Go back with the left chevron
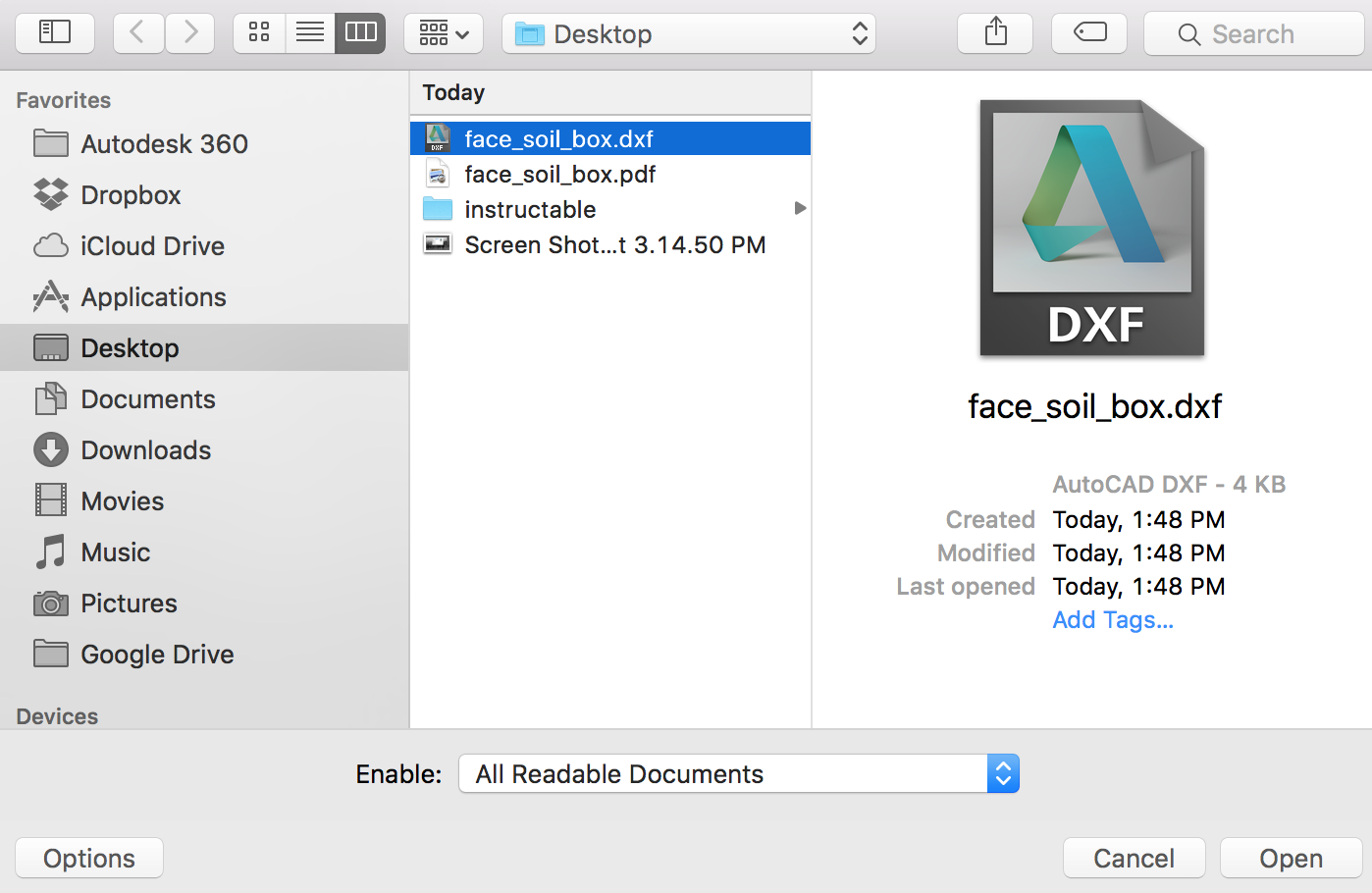The width and height of the screenshot is (1372, 893). 137,33
